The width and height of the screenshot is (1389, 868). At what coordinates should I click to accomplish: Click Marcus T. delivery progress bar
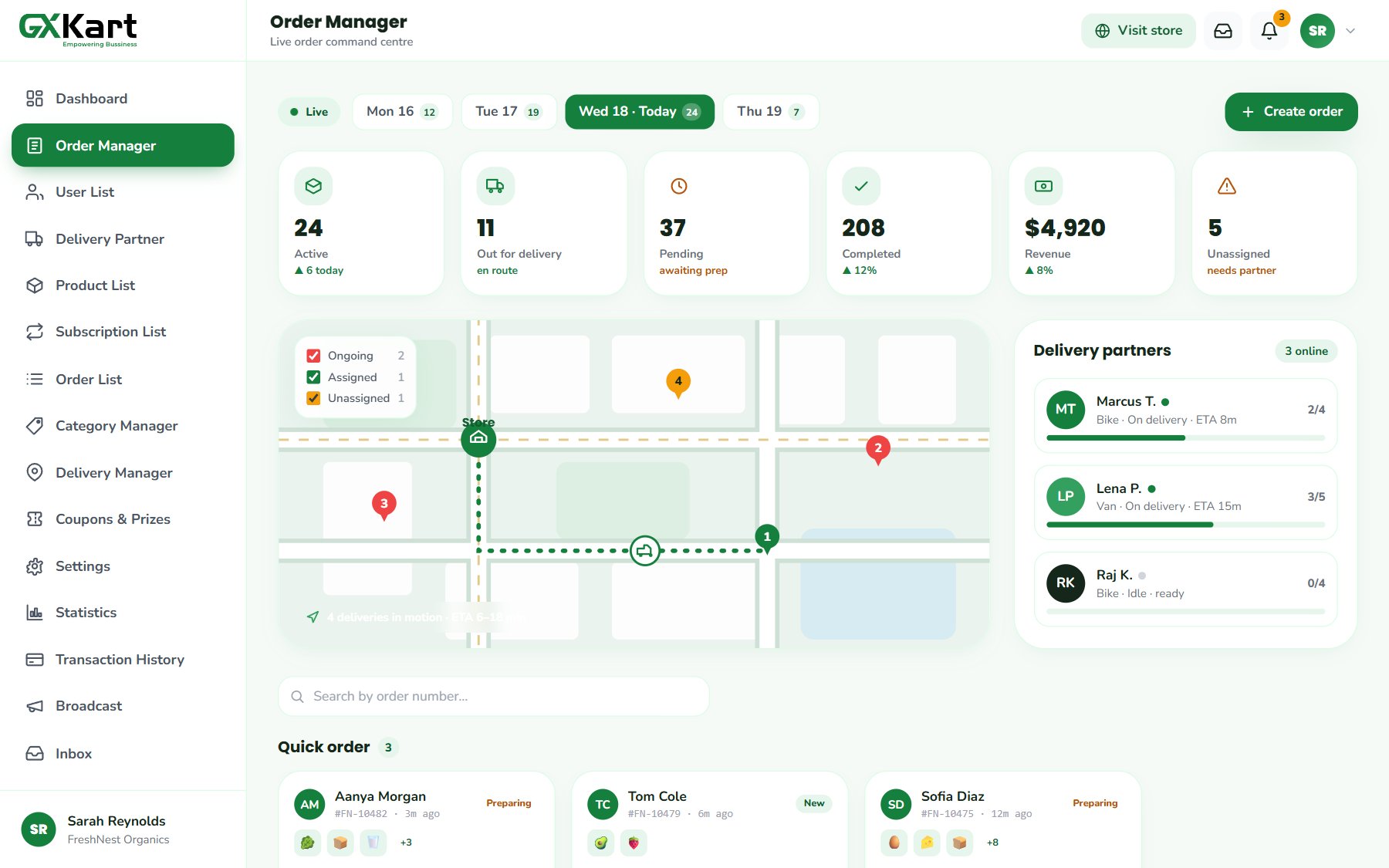point(1185,438)
